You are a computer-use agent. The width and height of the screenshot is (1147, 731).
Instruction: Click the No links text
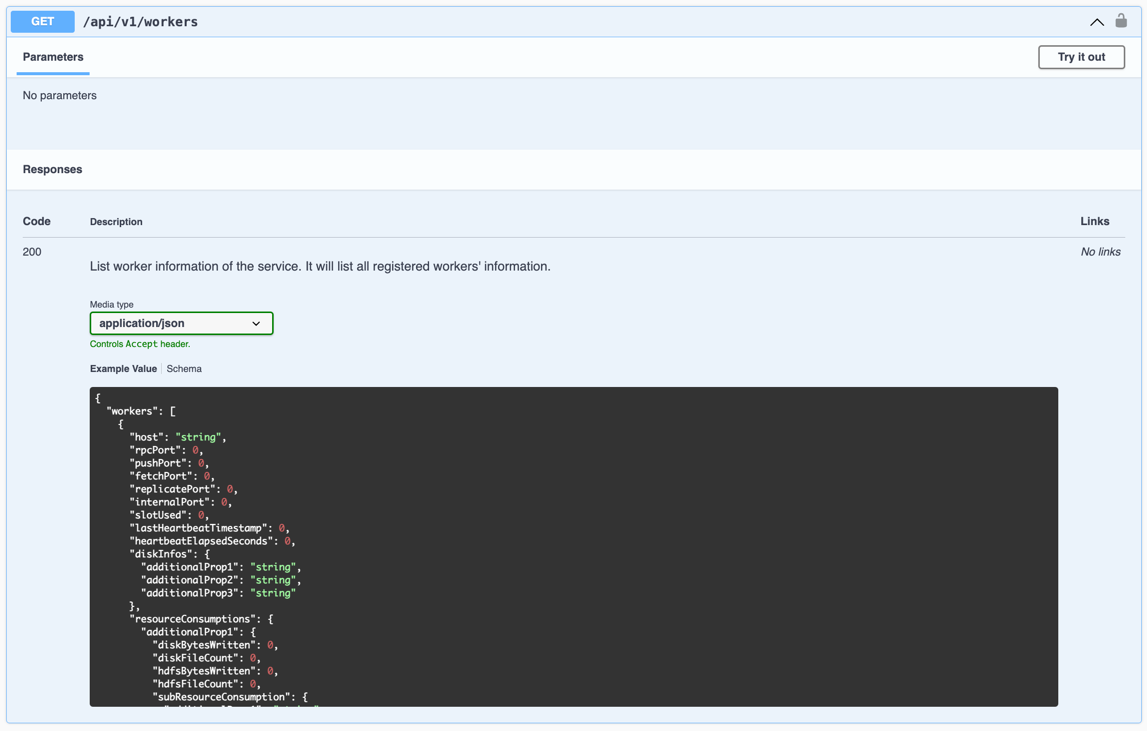[1100, 252]
